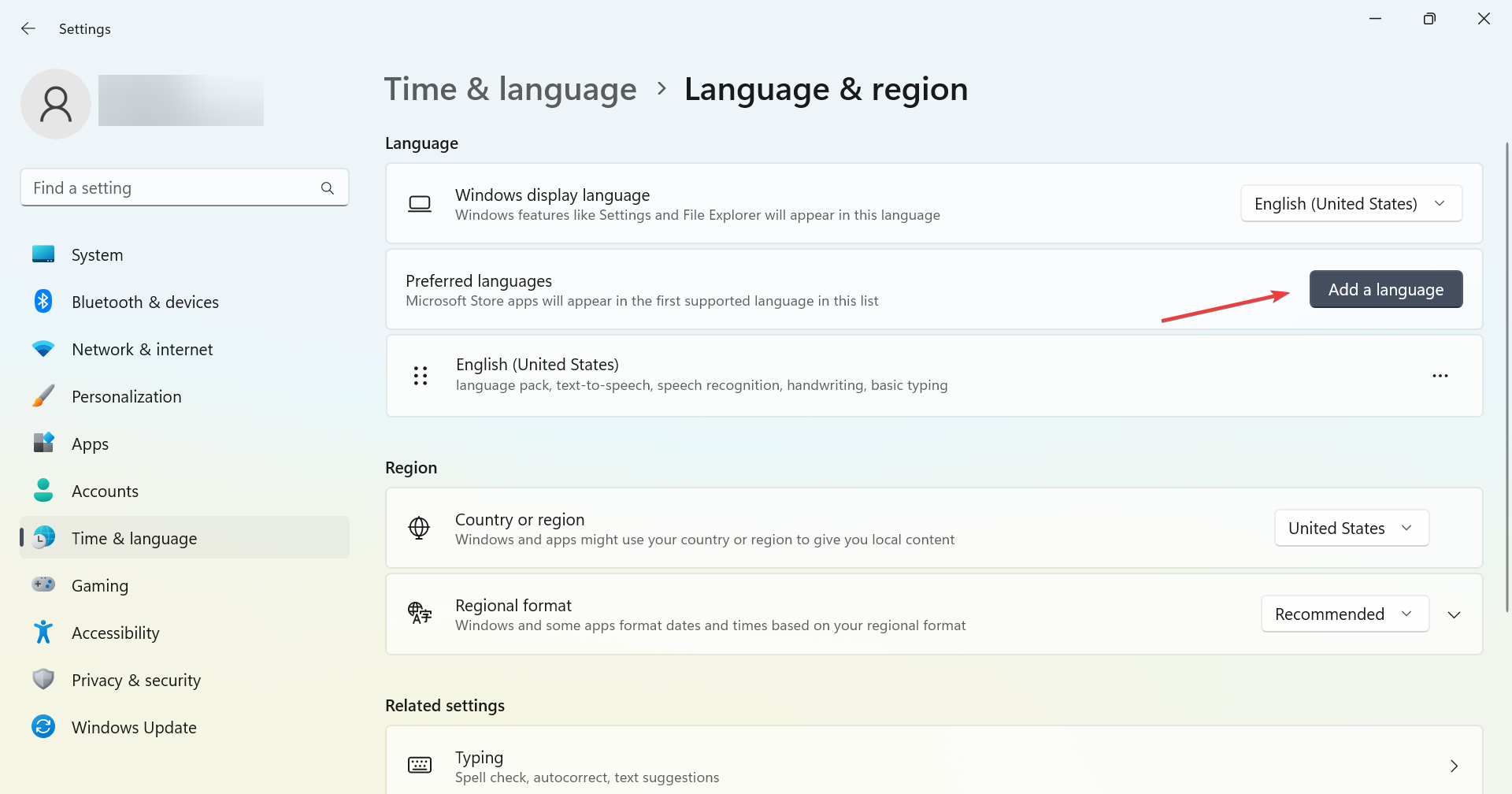This screenshot has height=794, width=1512.
Task: Click the Accounts person icon
Action: (x=43, y=490)
